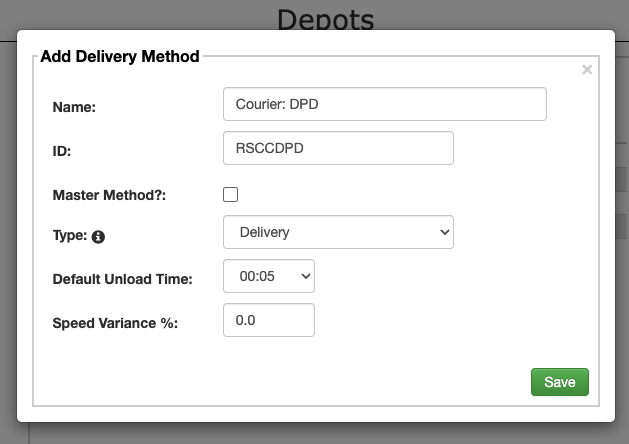This screenshot has width=629, height=444.
Task: Tick the Master Method checkbox
Action: [x=230, y=195]
